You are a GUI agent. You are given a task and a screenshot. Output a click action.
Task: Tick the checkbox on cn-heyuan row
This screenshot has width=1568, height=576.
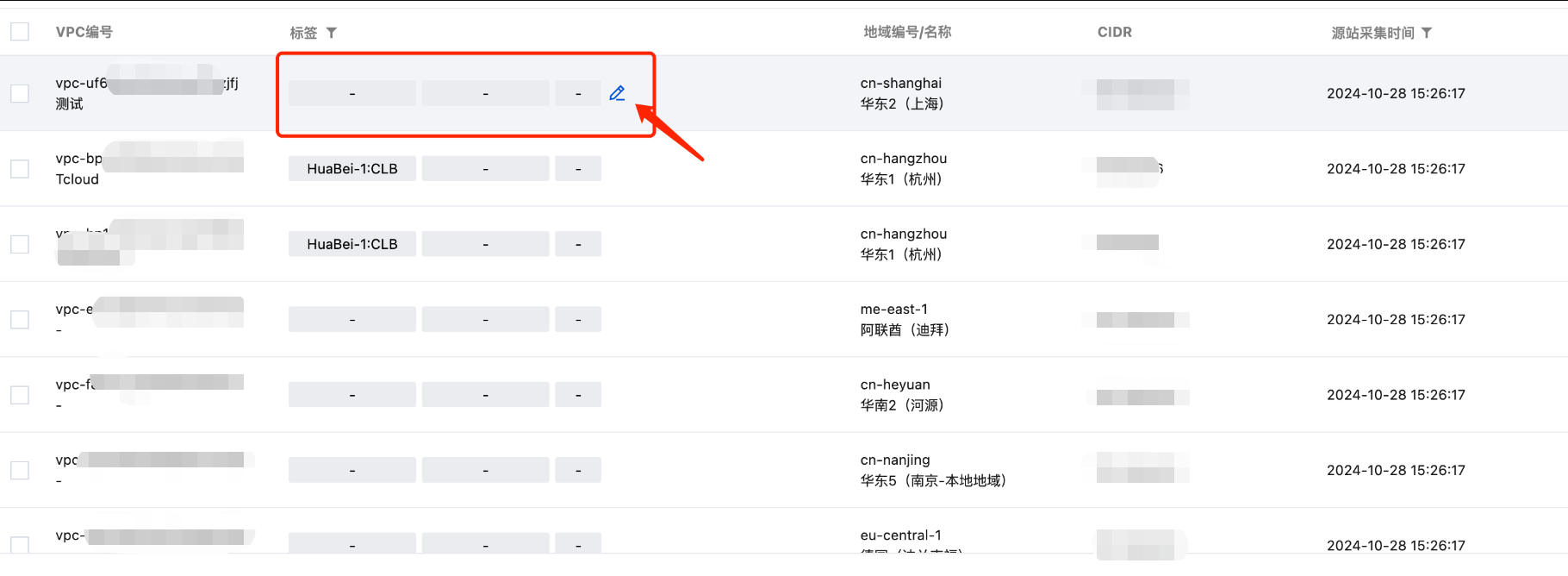(20, 395)
